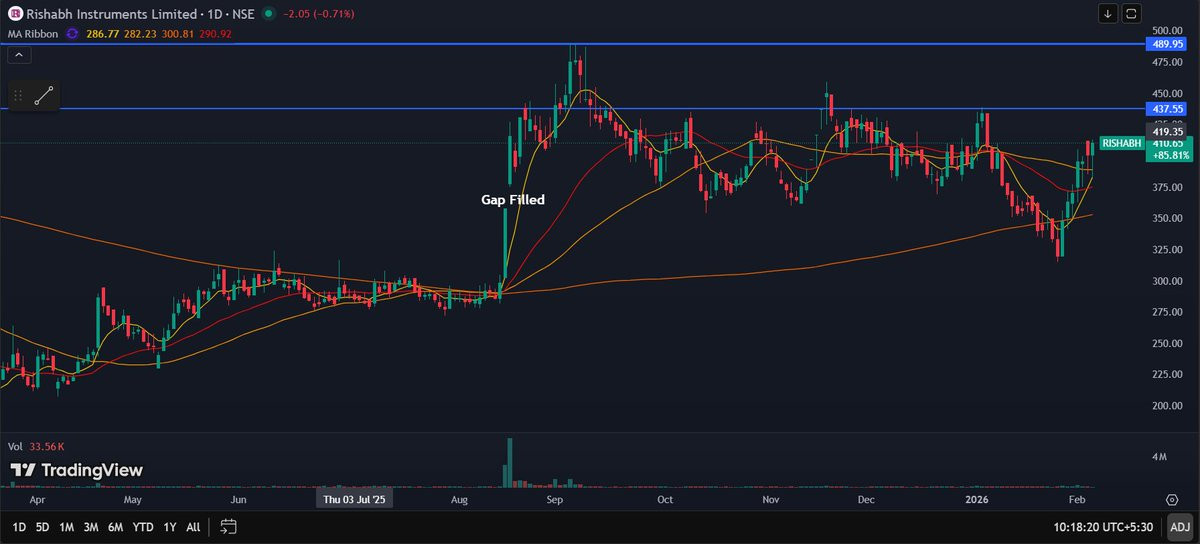
Task: Click the drawing toolbar drag handle
Action: coord(17,97)
